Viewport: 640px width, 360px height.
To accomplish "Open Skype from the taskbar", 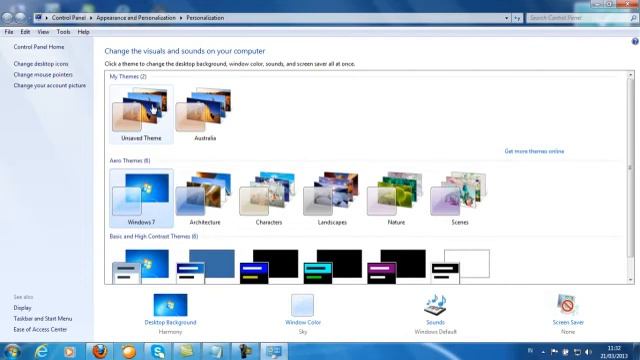I will pos(158,351).
